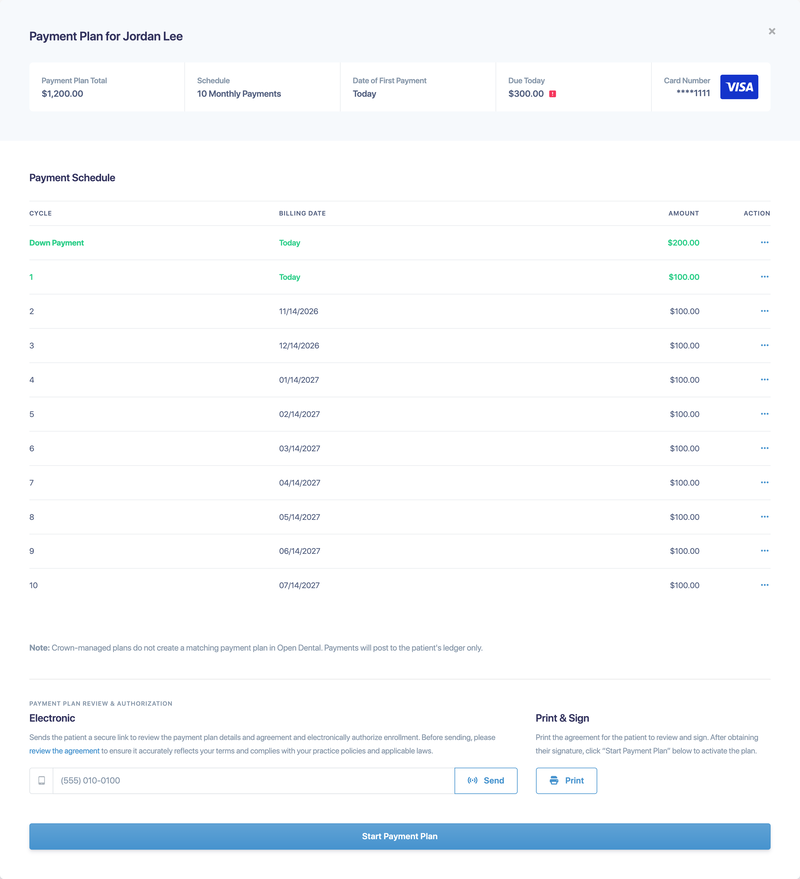Click Start Payment Plan button
The image size is (800, 879).
pyautogui.click(x=400, y=836)
